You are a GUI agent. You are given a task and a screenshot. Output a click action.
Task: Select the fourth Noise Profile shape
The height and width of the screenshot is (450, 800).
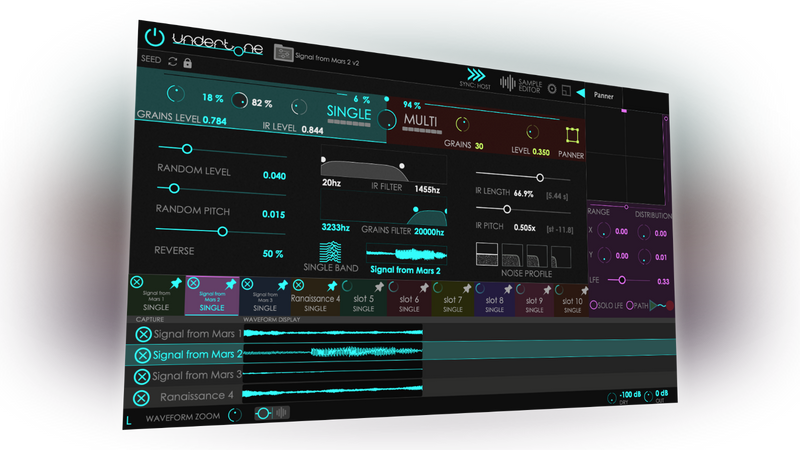click(x=561, y=257)
